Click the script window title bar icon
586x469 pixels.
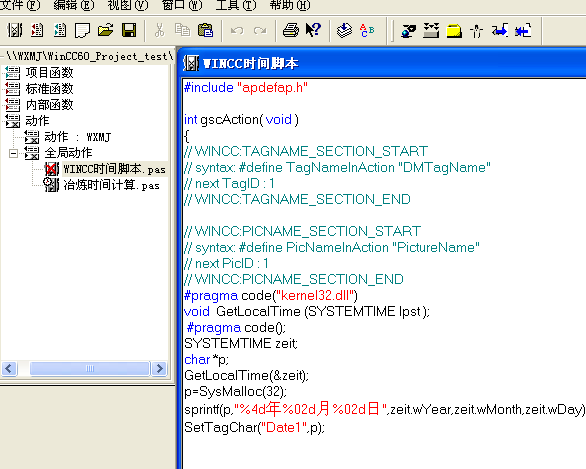pos(191,63)
